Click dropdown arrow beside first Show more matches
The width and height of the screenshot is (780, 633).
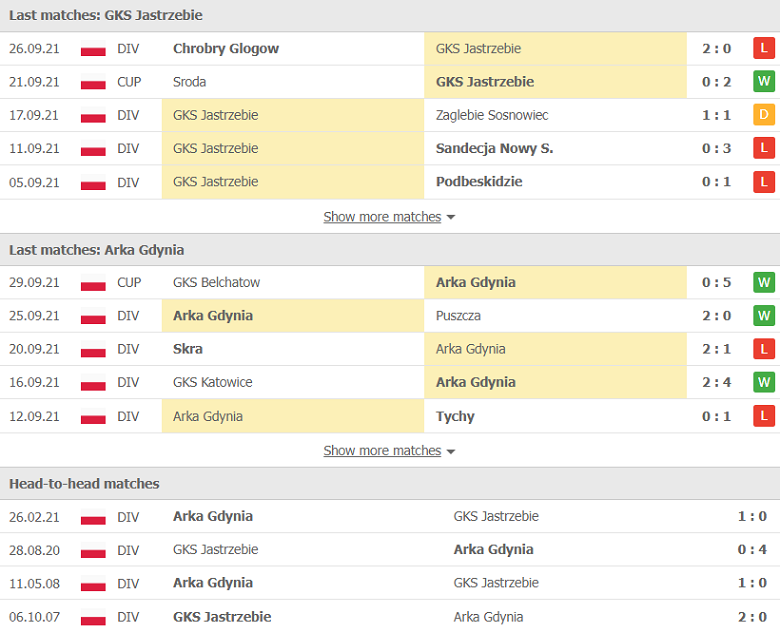tap(451, 217)
